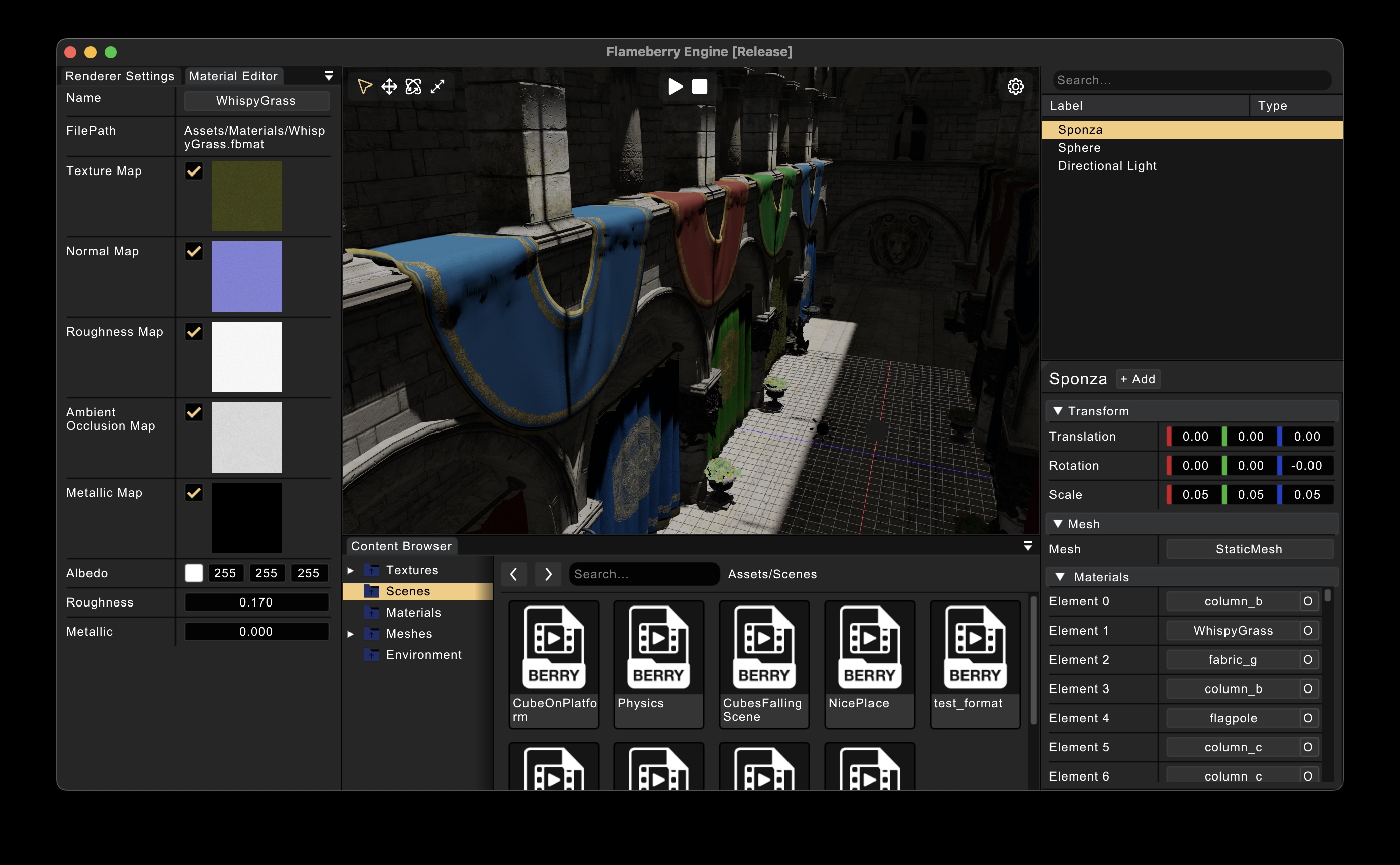Switch to Renderer Settings tab
Viewport: 1400px width, 865px height.
[x=120, y=76]
